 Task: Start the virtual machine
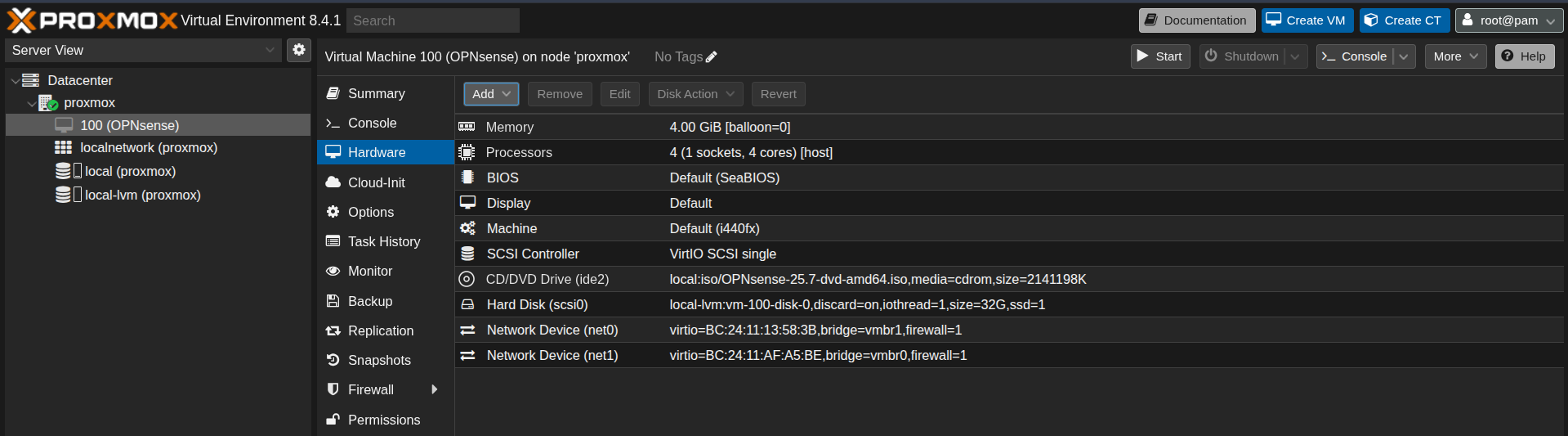[1159, 56]
